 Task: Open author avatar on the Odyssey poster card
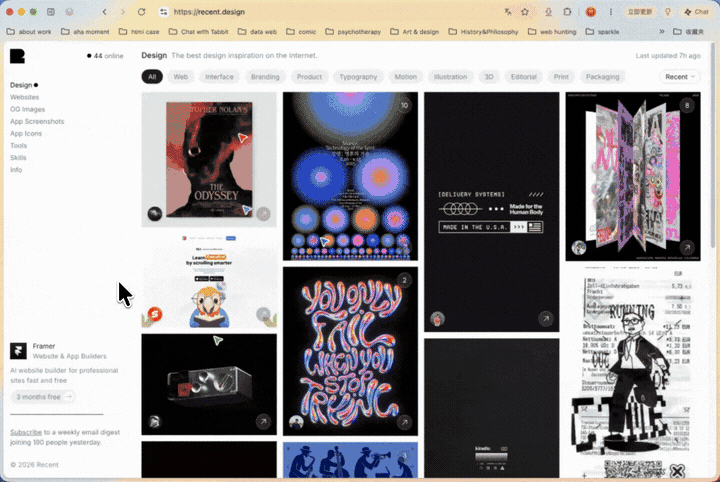pos(155,213)
